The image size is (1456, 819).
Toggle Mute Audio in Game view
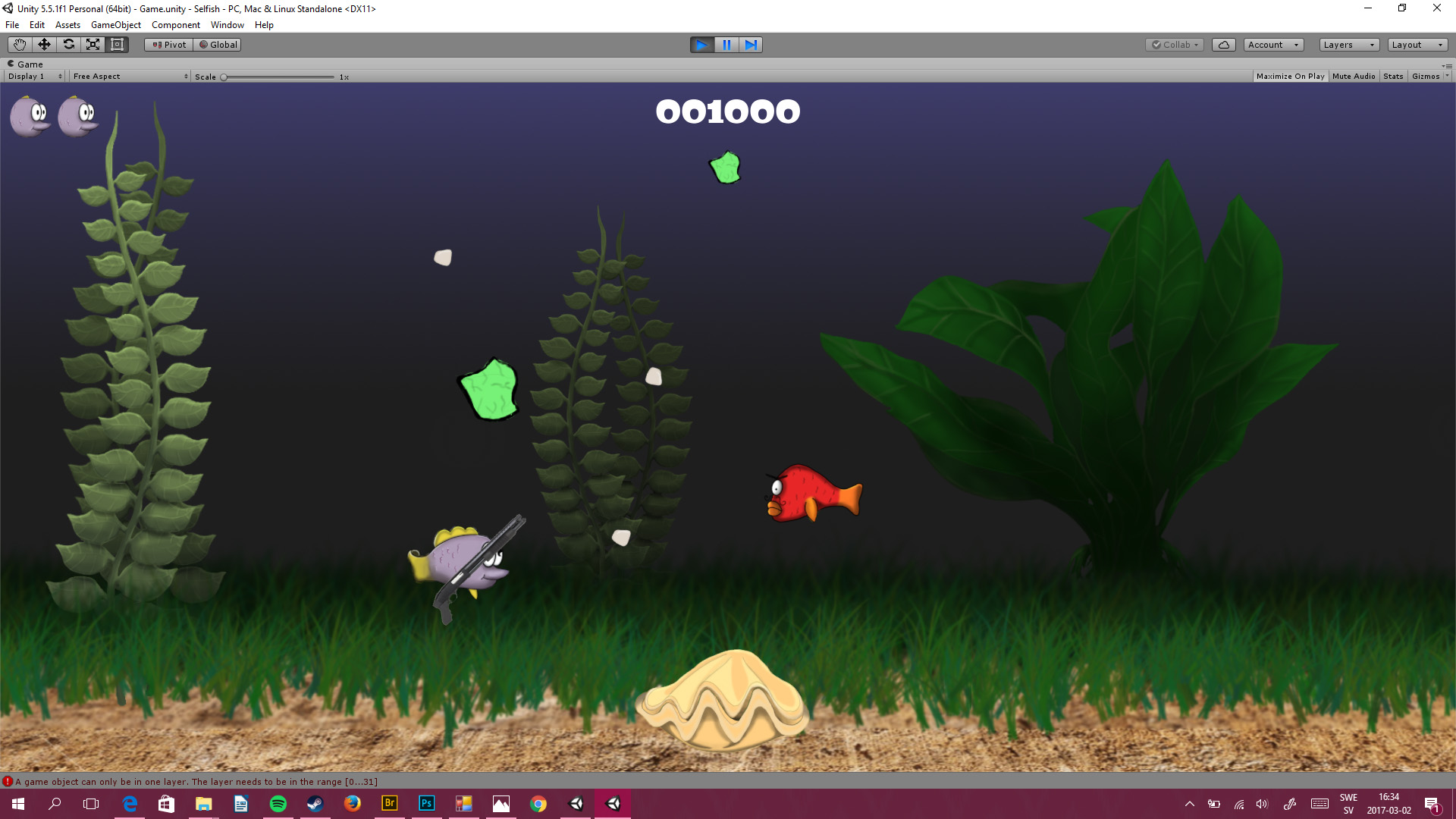1354,77
